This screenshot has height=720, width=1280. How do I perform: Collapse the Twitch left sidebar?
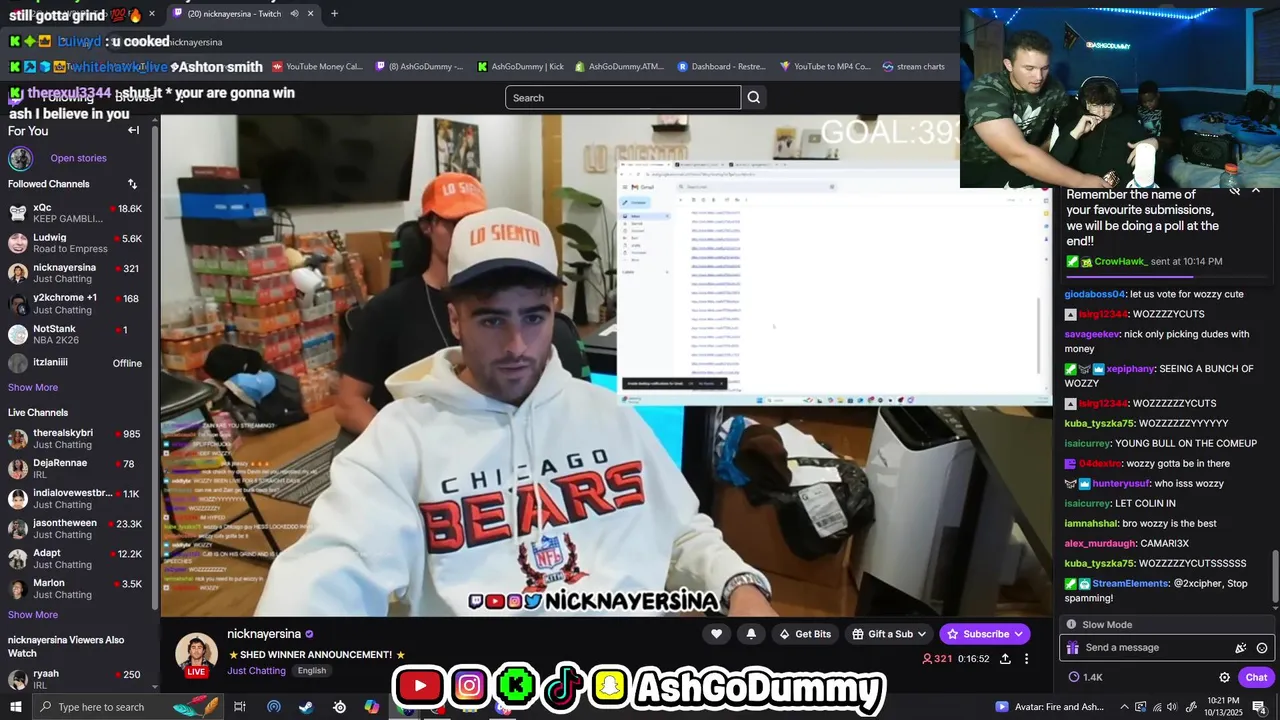coord(133,130)
